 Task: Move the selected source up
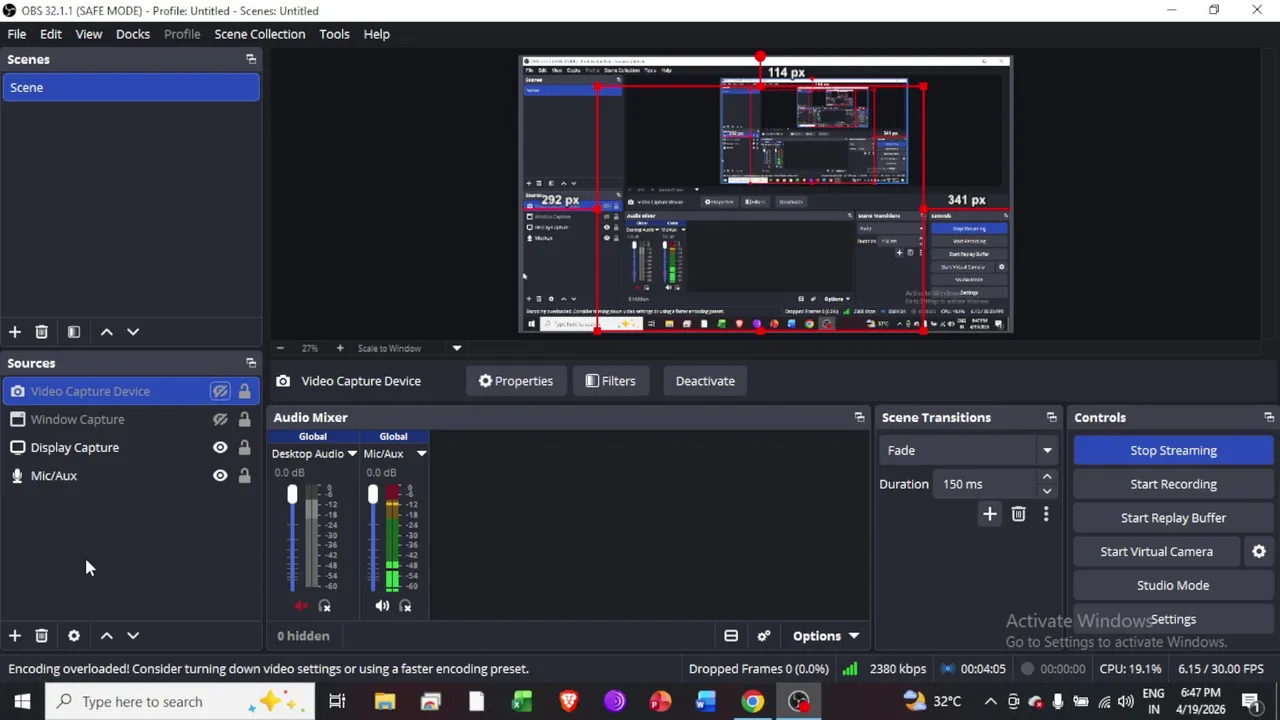tap(106, 636)
